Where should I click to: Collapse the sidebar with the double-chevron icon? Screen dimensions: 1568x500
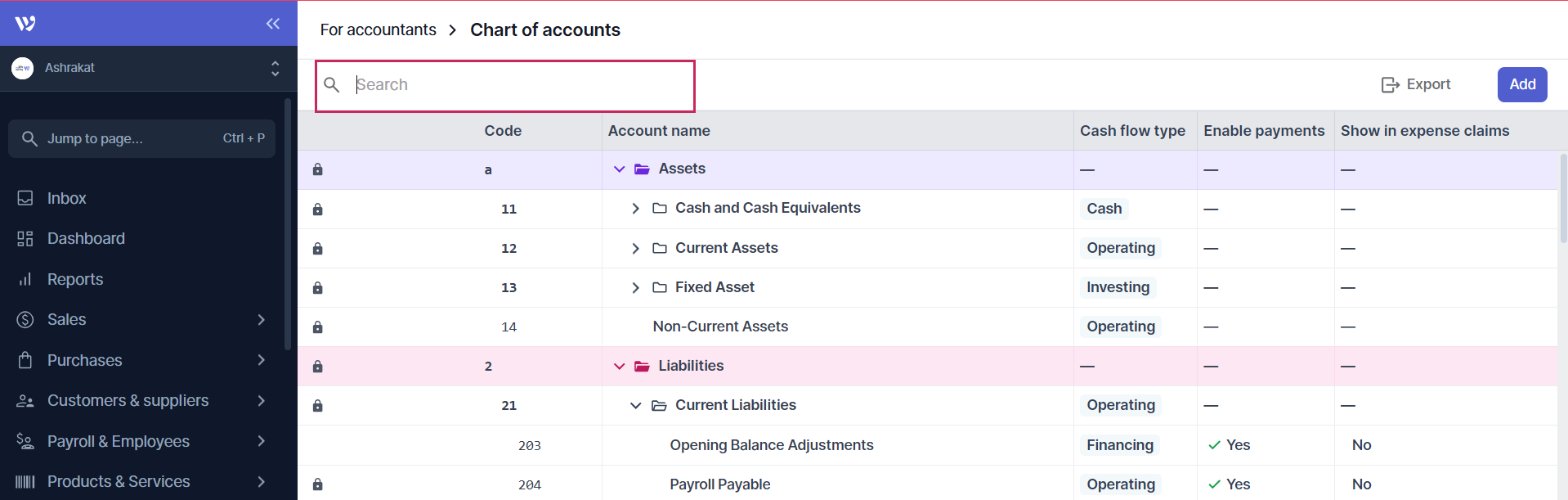point(273,24)
